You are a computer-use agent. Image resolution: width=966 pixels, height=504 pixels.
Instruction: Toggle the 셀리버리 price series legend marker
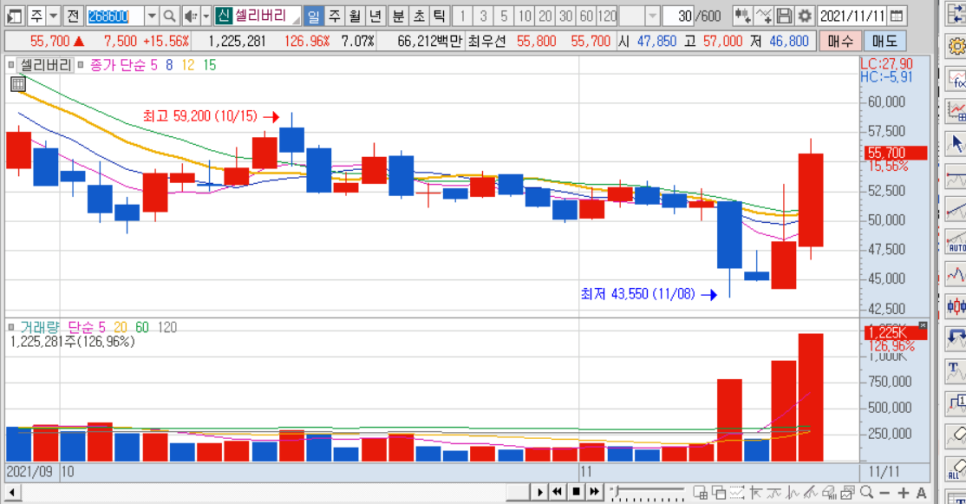[x=10, y=64]
